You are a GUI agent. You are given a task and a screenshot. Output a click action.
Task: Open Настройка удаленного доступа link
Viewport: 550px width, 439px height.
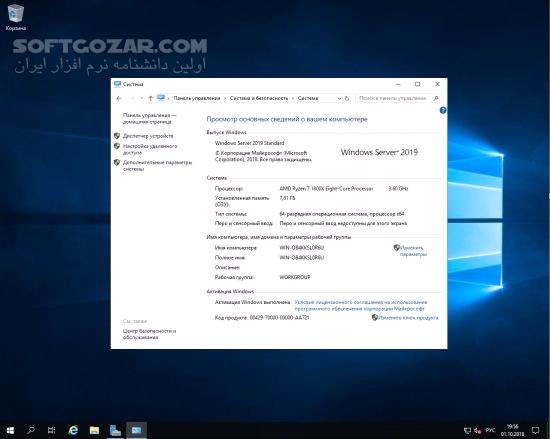click(150, 149)
